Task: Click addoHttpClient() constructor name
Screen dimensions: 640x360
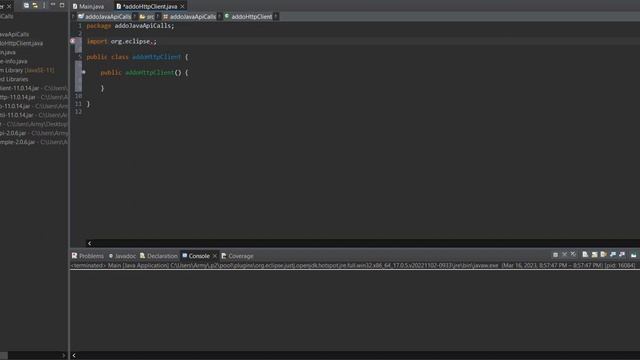Action: tap(149, 72)
